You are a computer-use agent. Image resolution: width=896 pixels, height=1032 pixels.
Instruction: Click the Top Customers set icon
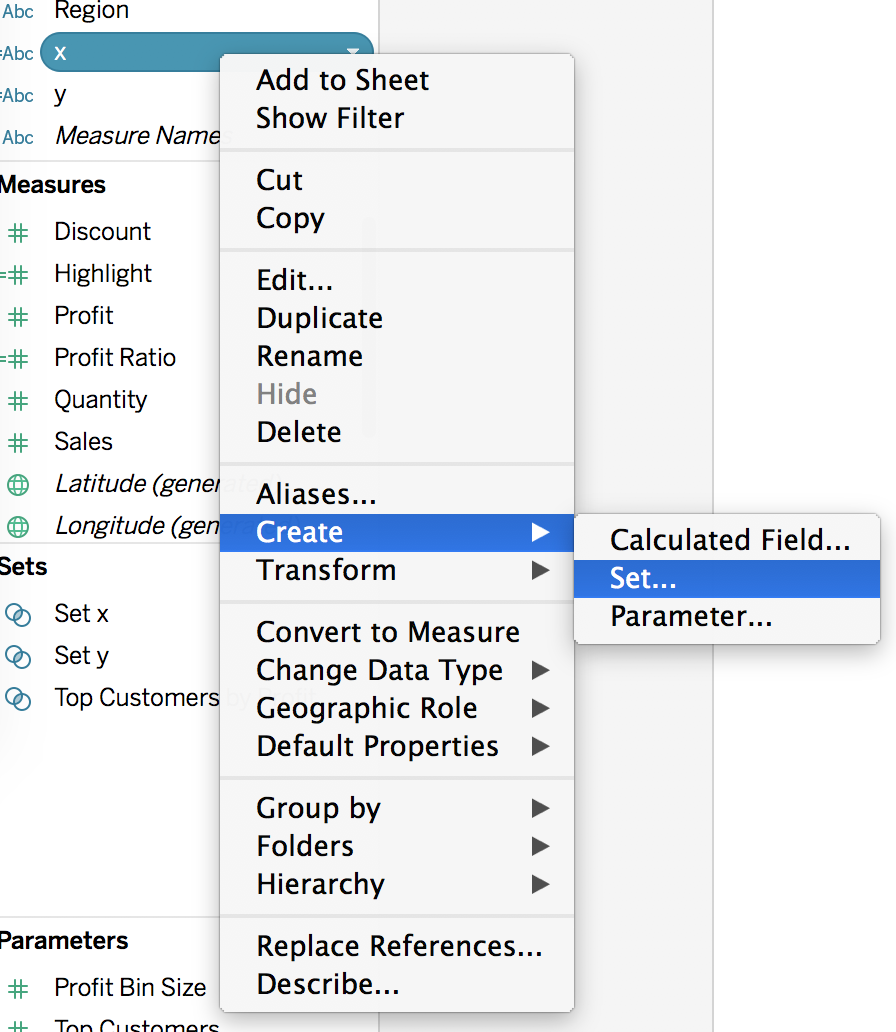pos(18,698)
